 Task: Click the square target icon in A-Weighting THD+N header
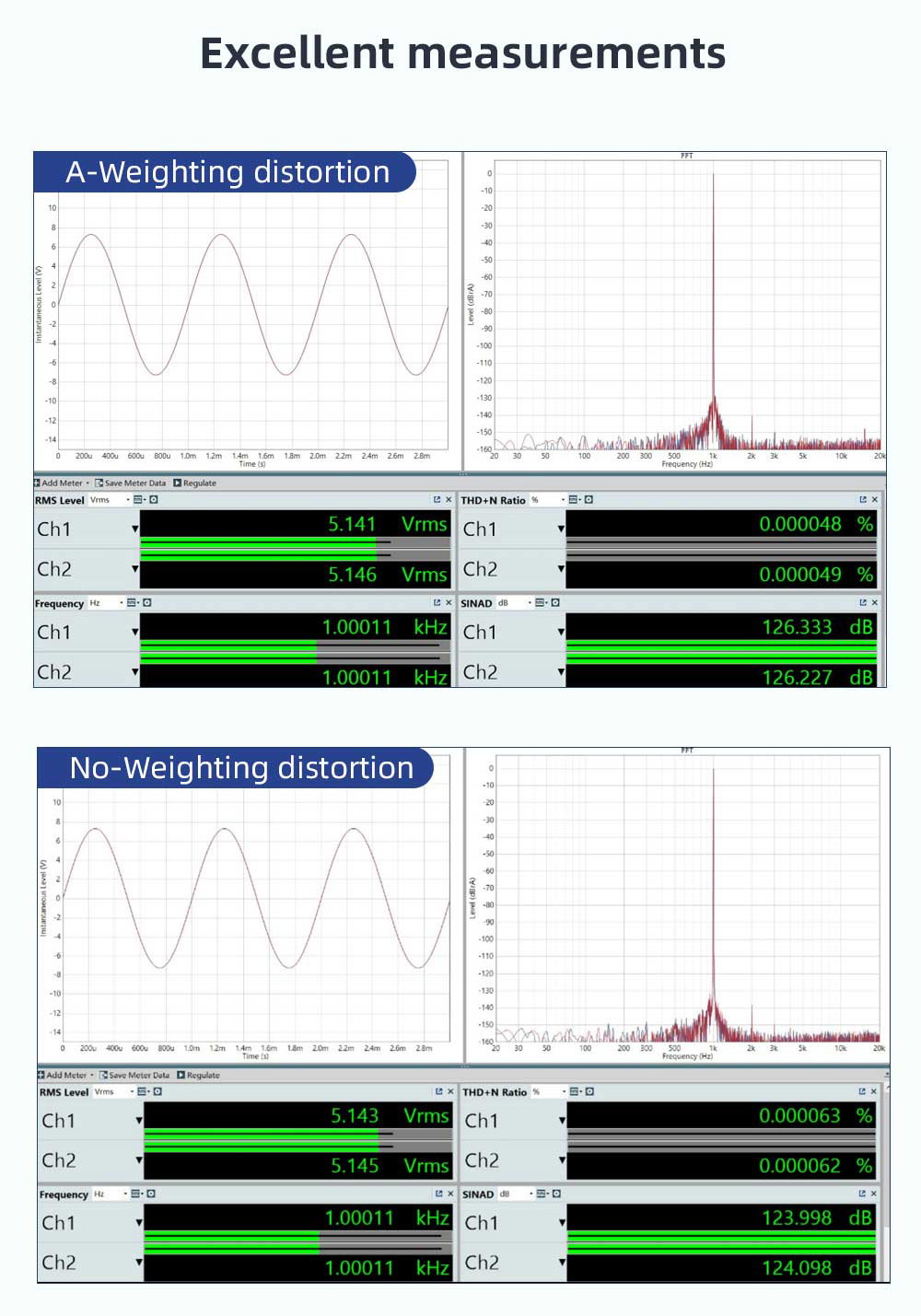coord(589,500)
